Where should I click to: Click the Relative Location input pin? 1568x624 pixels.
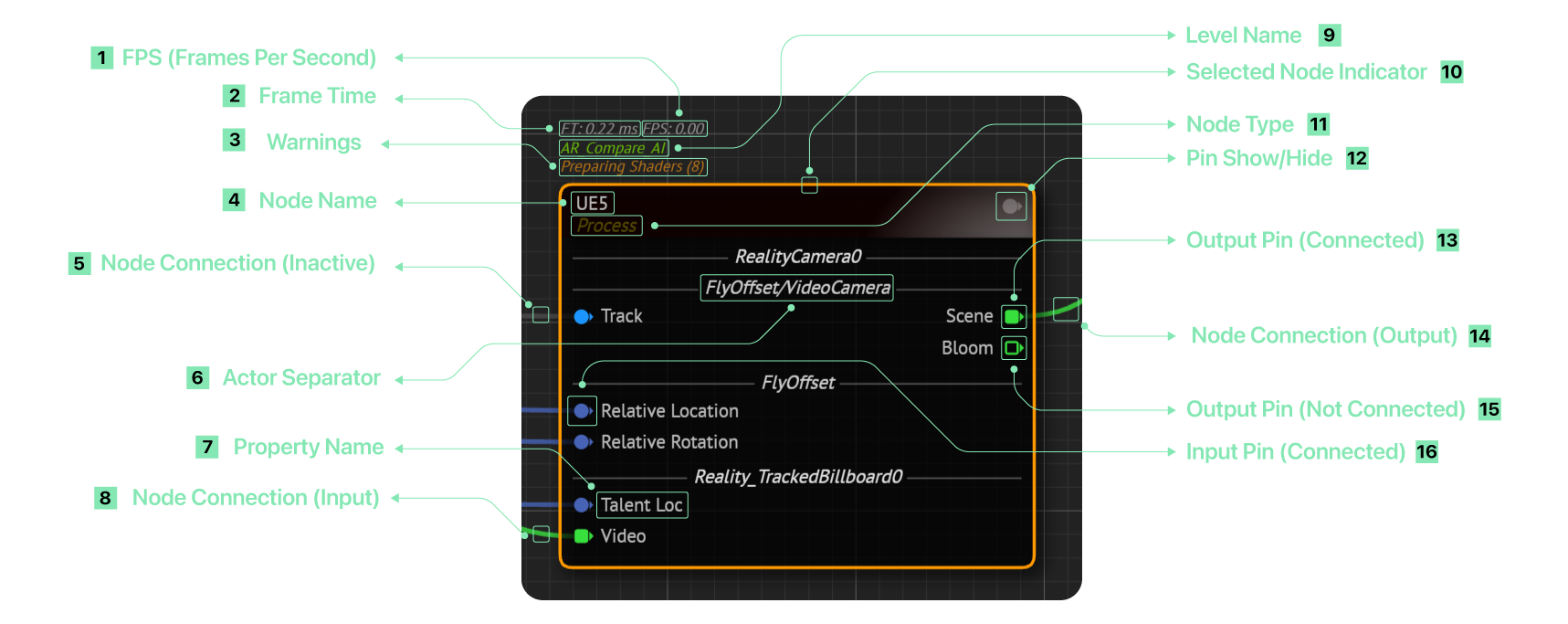click(582, 411)
